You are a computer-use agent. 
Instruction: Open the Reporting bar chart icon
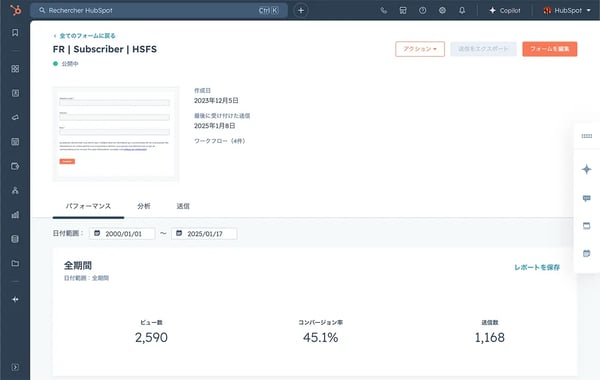click(15, 215)
